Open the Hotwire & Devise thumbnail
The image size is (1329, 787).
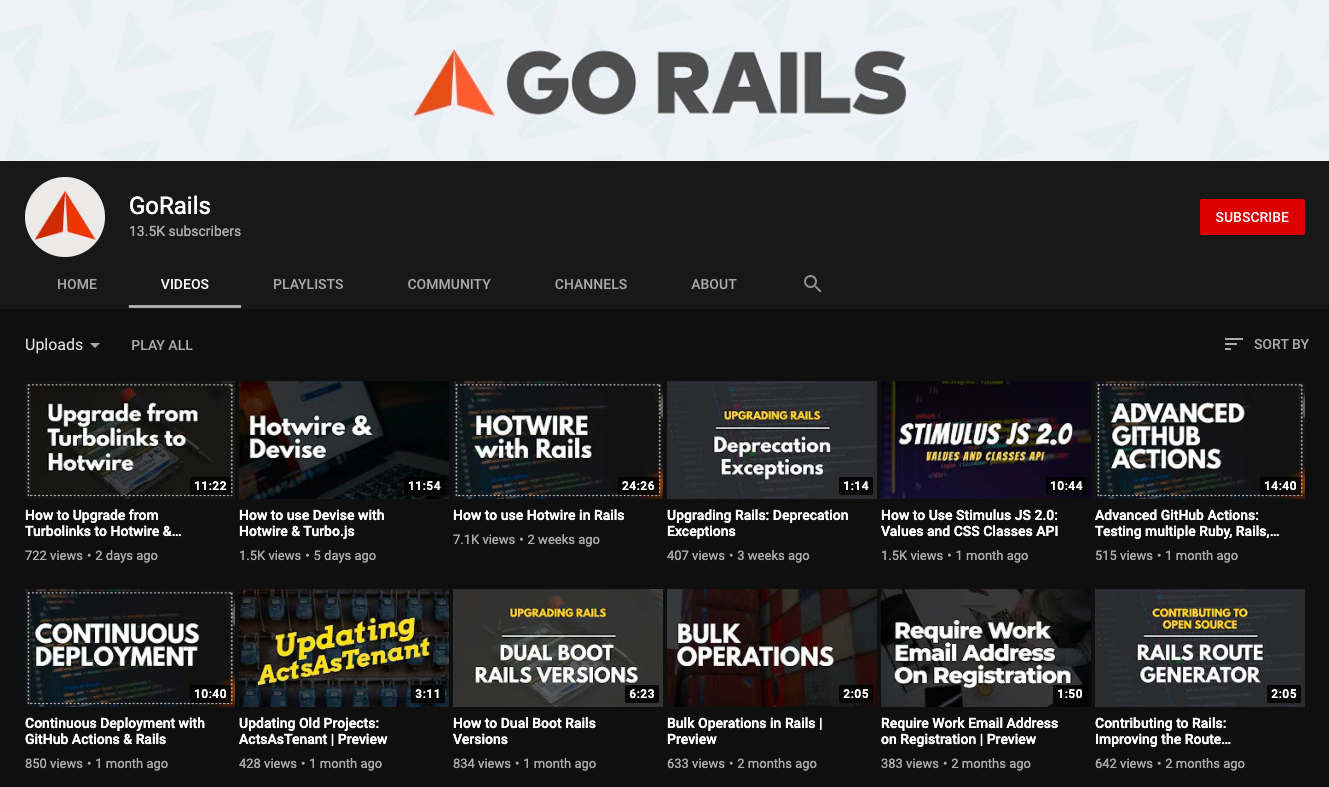tap(344, 440)
